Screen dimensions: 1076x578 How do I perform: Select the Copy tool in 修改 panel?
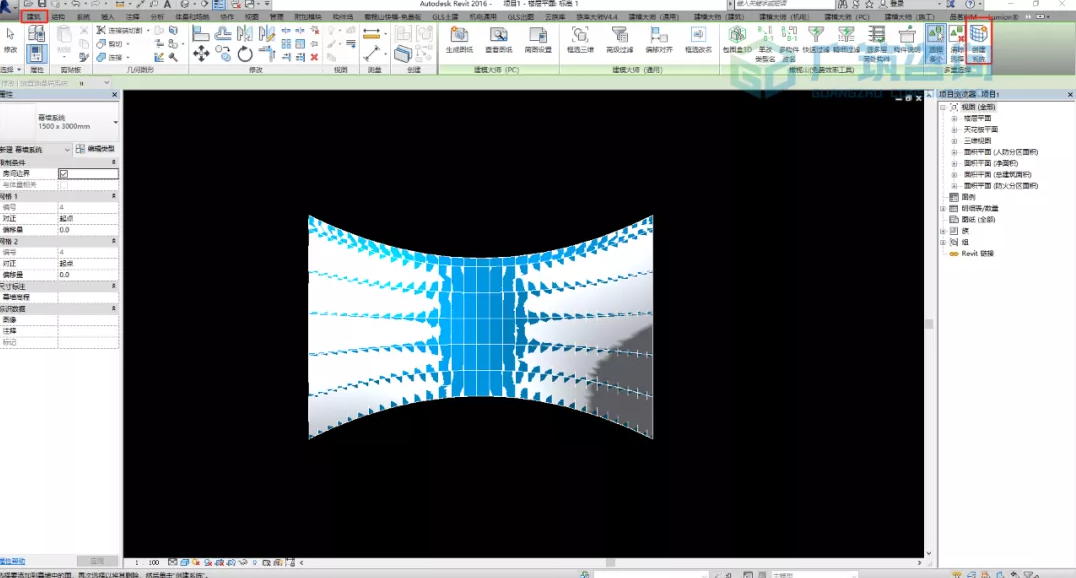[223, 54]
